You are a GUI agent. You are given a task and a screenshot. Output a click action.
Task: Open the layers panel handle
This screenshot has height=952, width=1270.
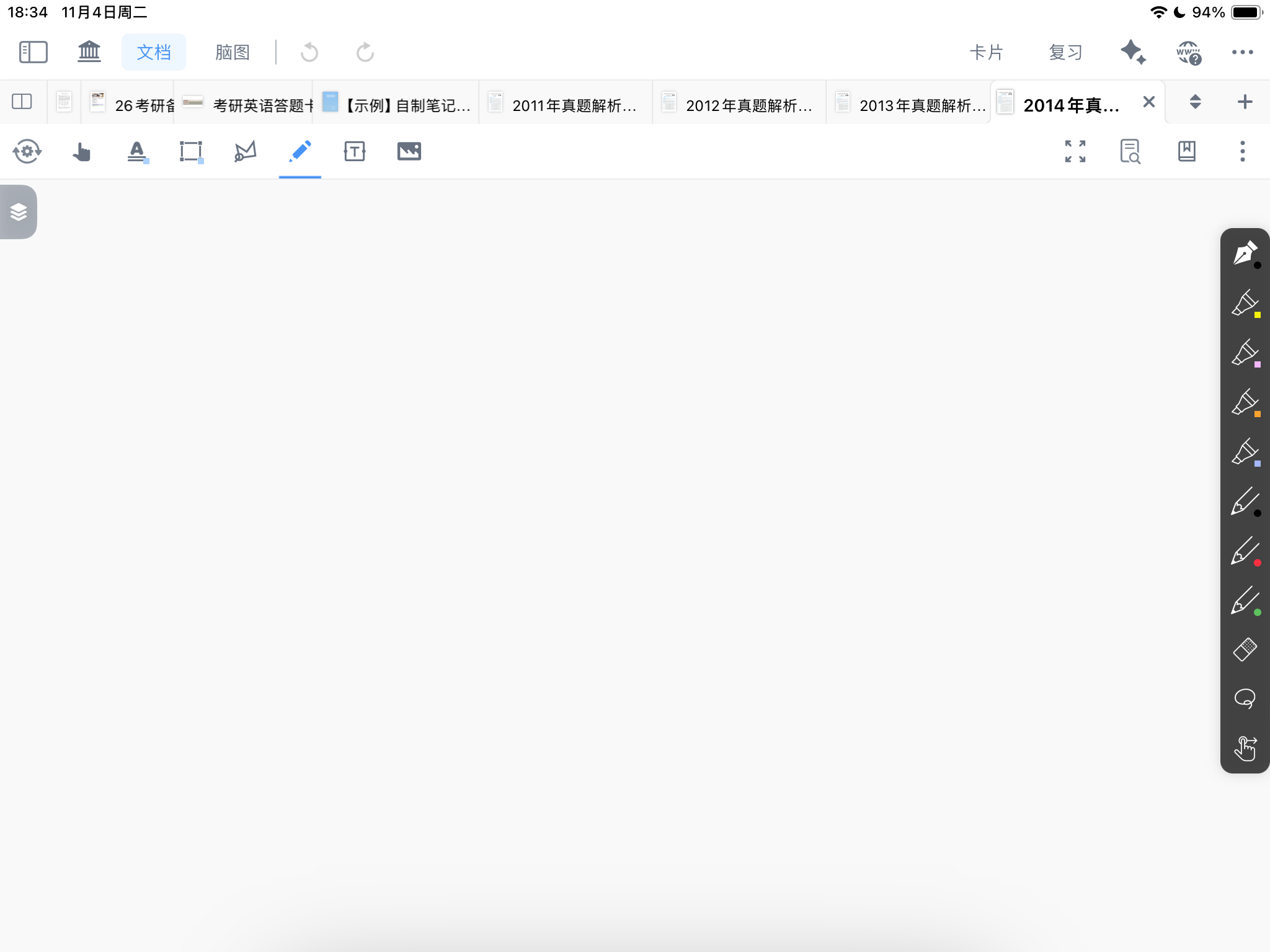coord(19,212)
